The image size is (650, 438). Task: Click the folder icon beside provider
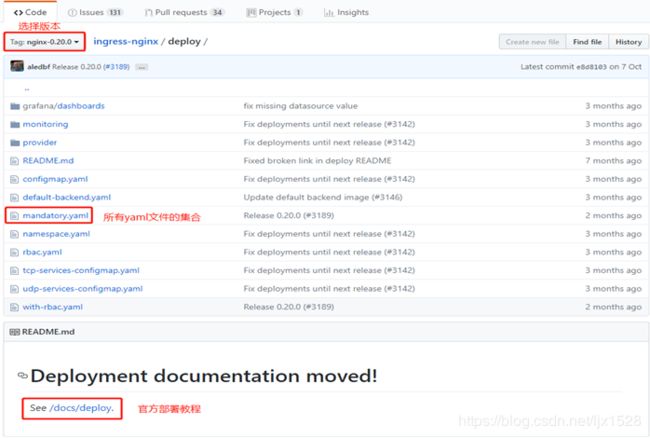click(15, 143)
